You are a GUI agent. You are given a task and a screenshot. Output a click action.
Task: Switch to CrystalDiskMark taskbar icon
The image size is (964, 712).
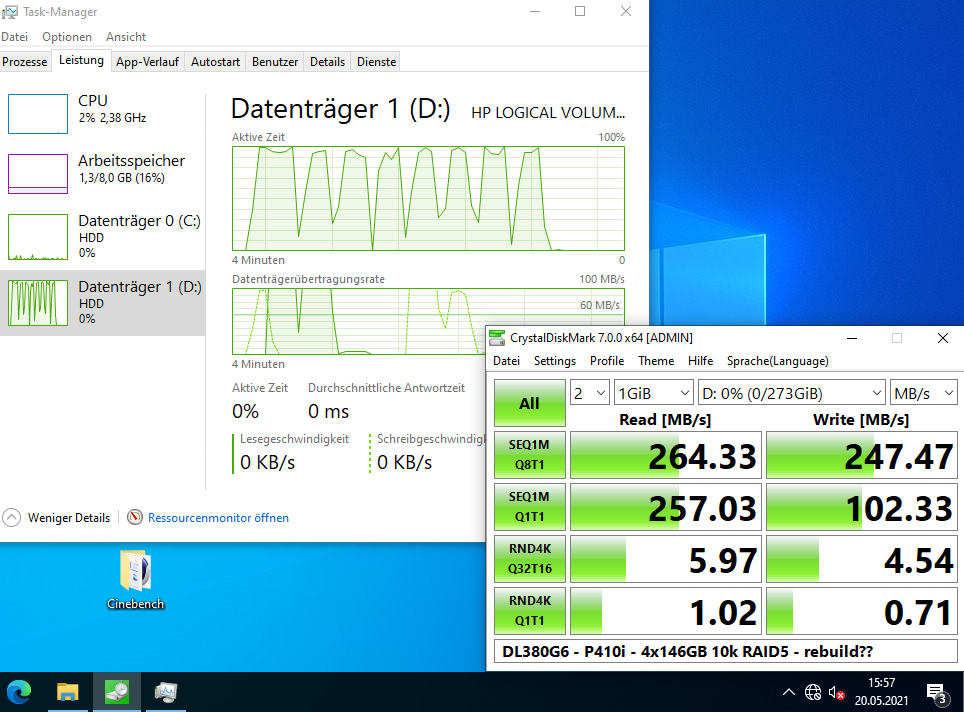tap(117, 692)
